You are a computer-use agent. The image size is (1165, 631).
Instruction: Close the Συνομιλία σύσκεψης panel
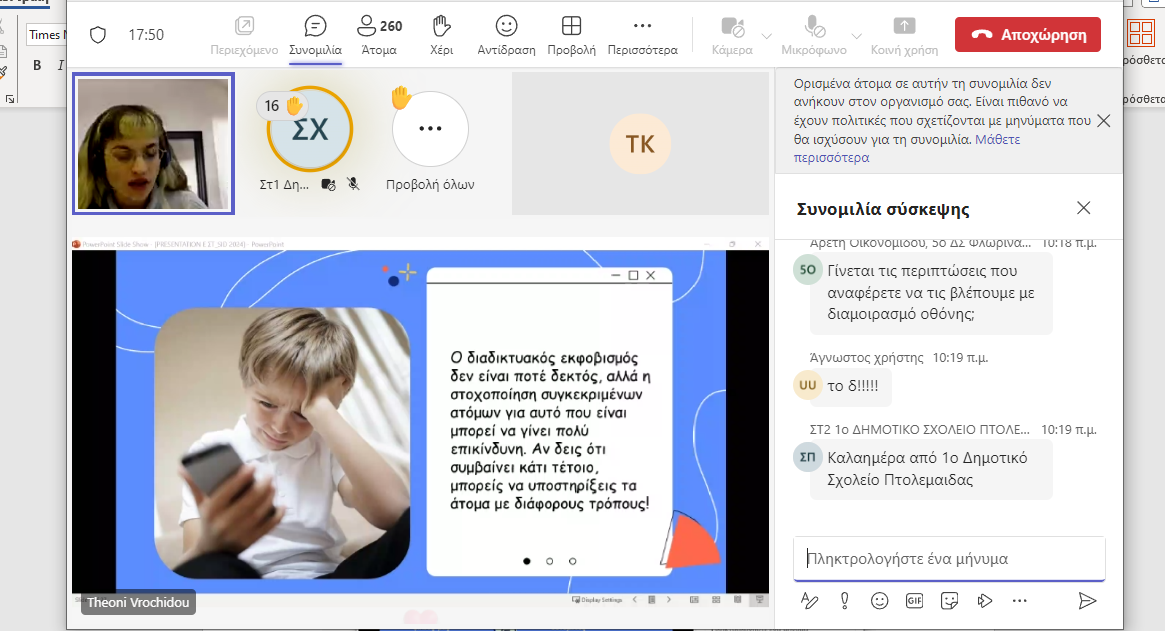tap(1084, 208)
